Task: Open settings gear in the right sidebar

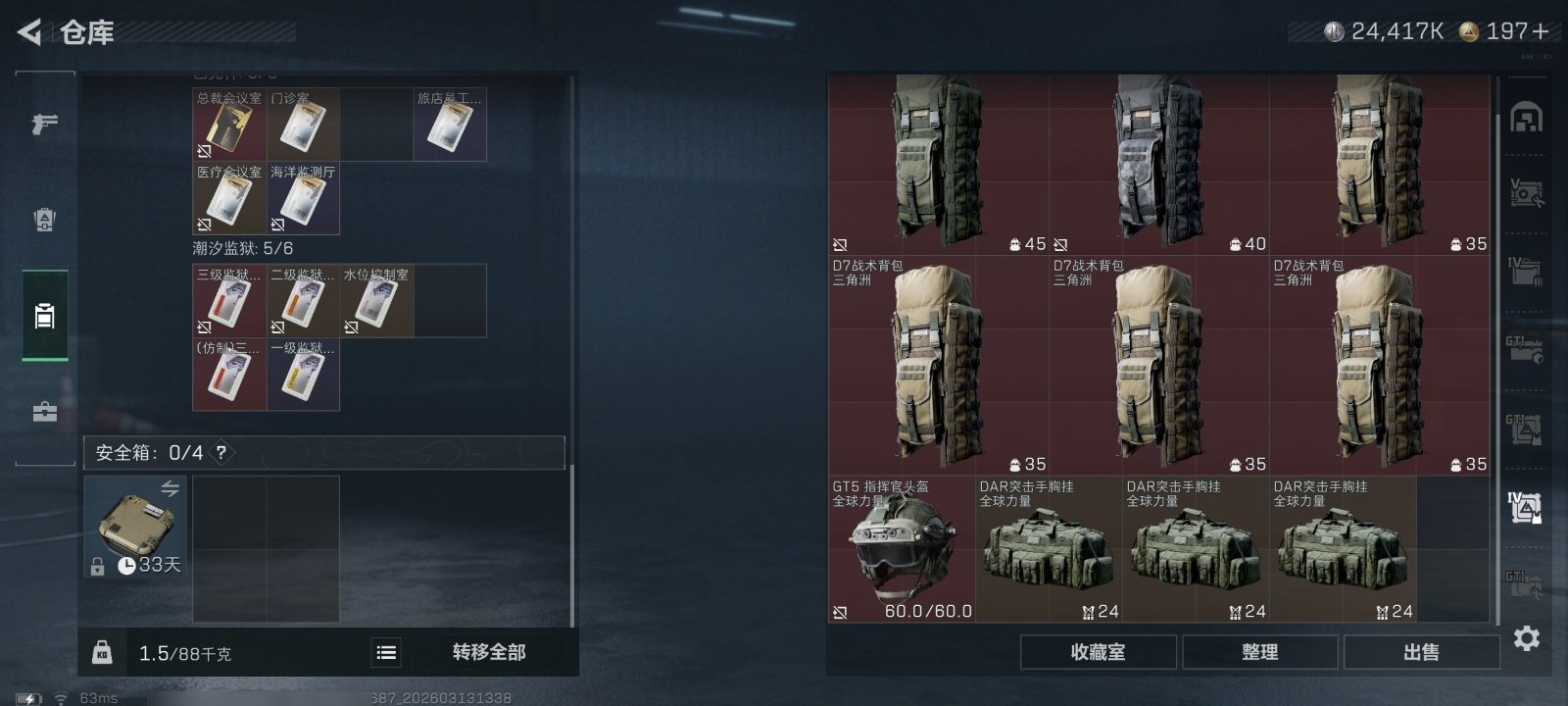Action: click(1526, 639)
